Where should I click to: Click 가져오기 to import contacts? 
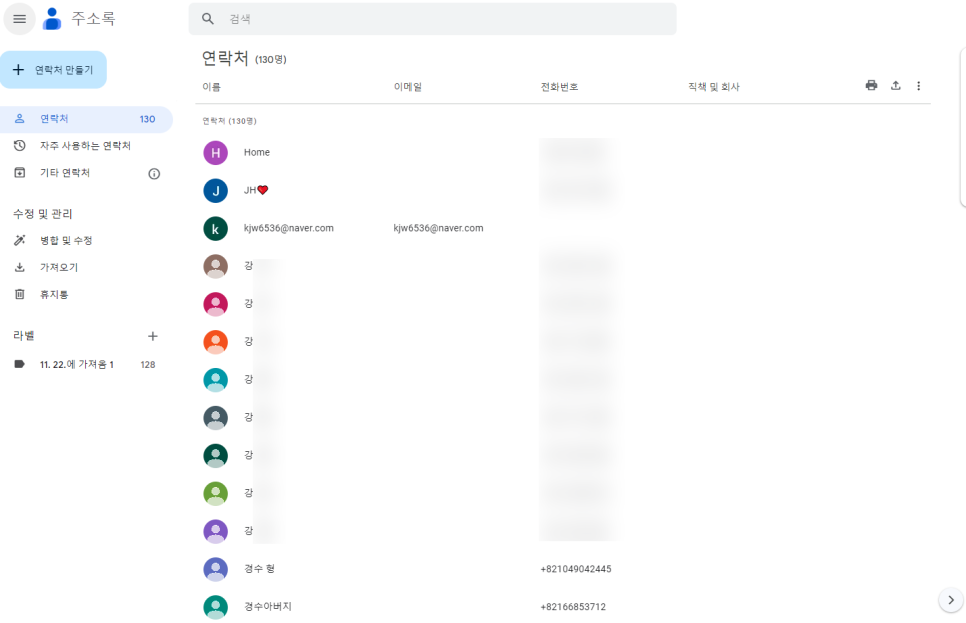pyautogui.click(x=59, y=267)
